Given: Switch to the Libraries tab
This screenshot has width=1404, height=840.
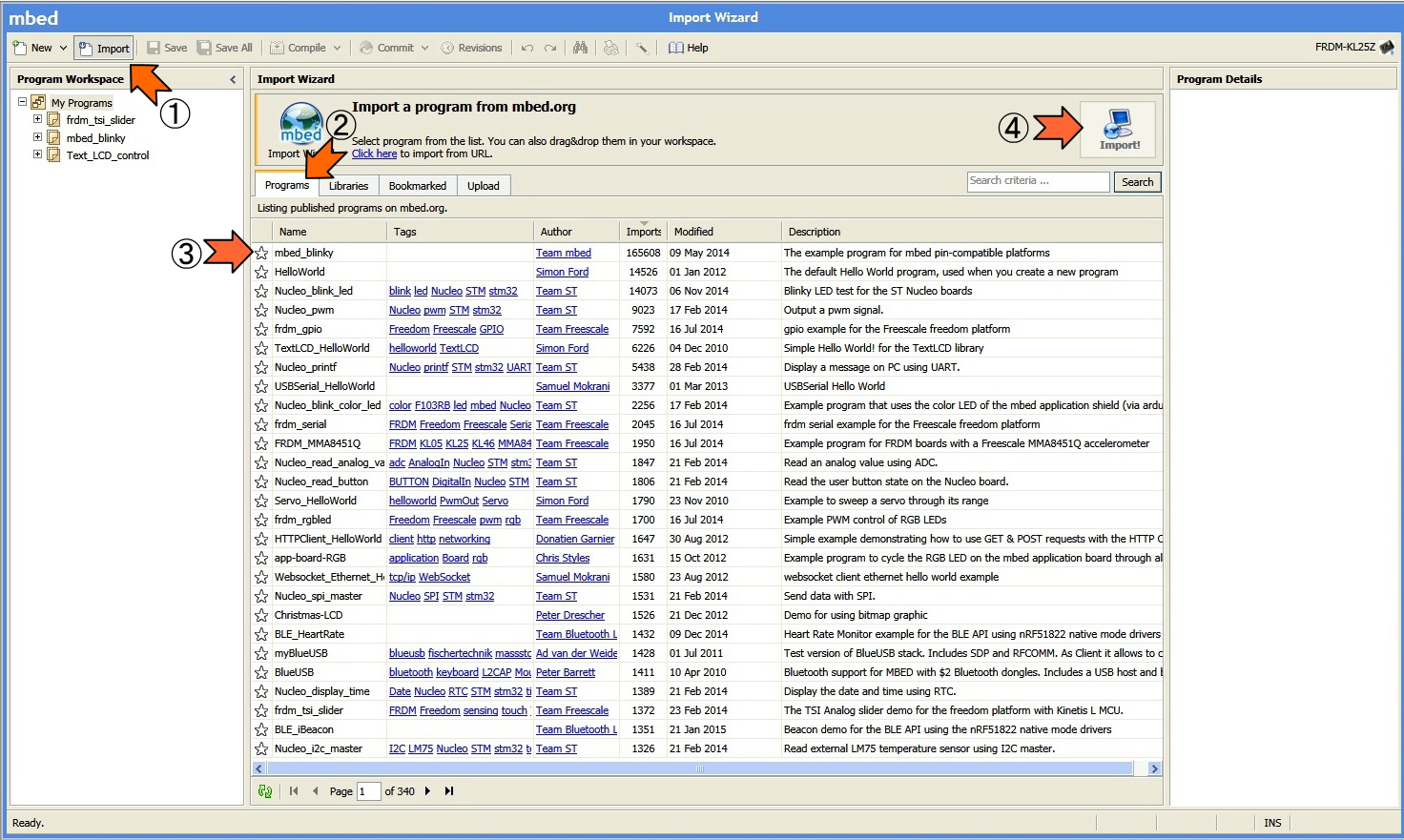Looking at the screenshot, I should tap(348, 186).
